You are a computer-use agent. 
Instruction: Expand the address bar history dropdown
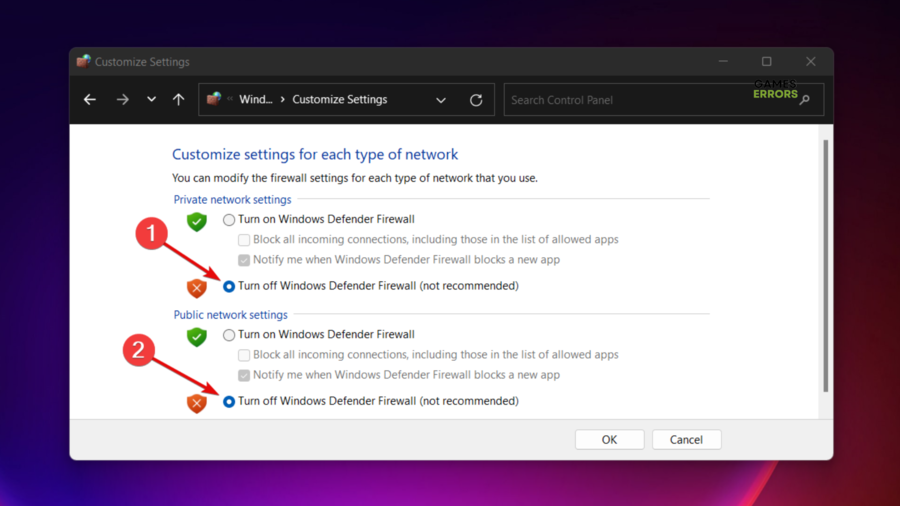coord(441,100)
